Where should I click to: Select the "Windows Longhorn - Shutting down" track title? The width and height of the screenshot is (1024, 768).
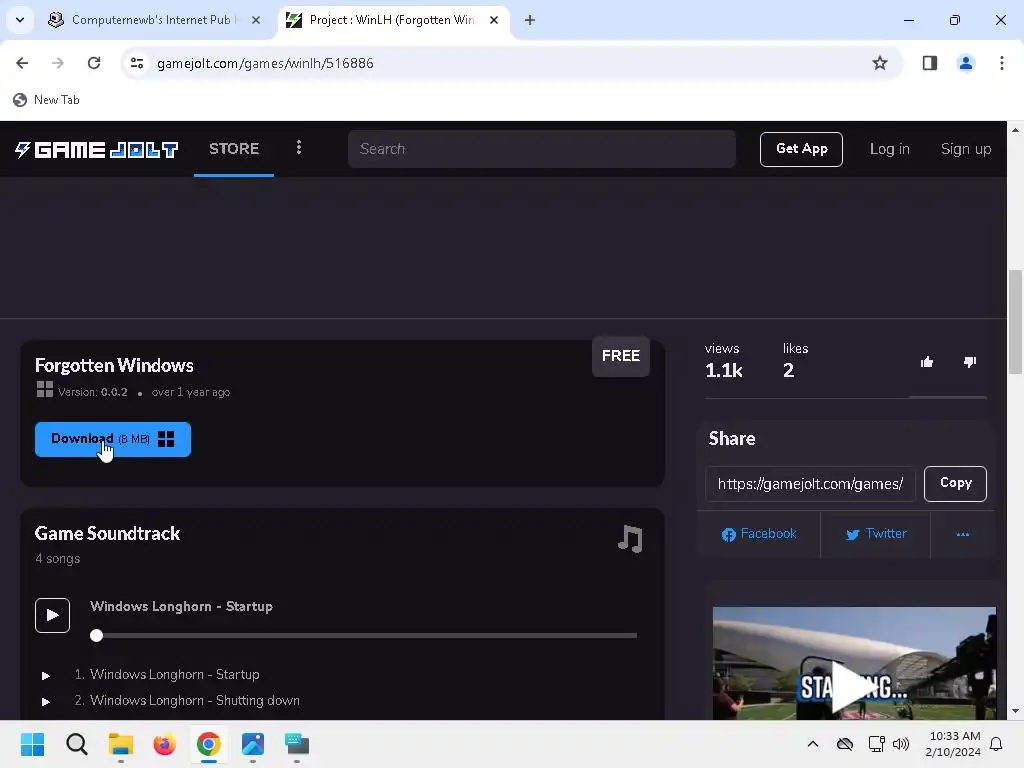pyautogui.click(x=195, y=701)
